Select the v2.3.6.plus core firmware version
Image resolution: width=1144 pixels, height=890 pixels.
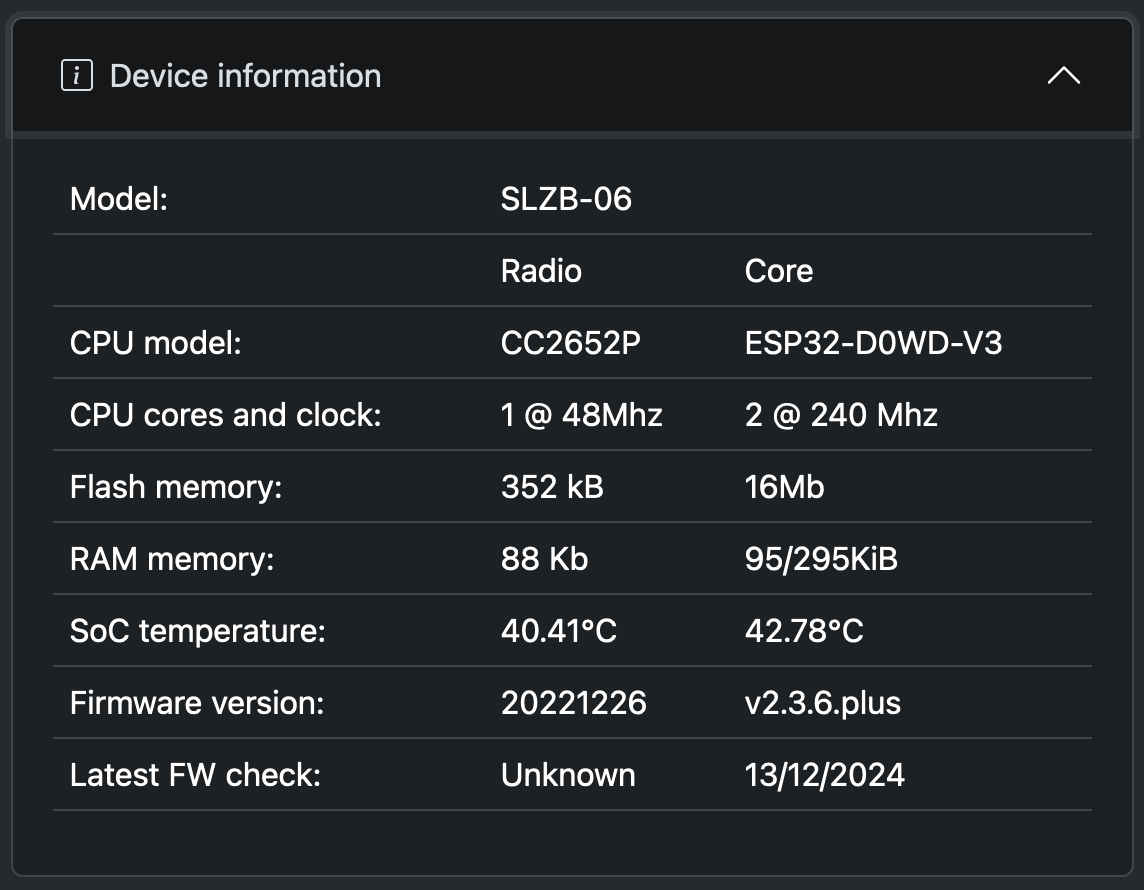822,703
